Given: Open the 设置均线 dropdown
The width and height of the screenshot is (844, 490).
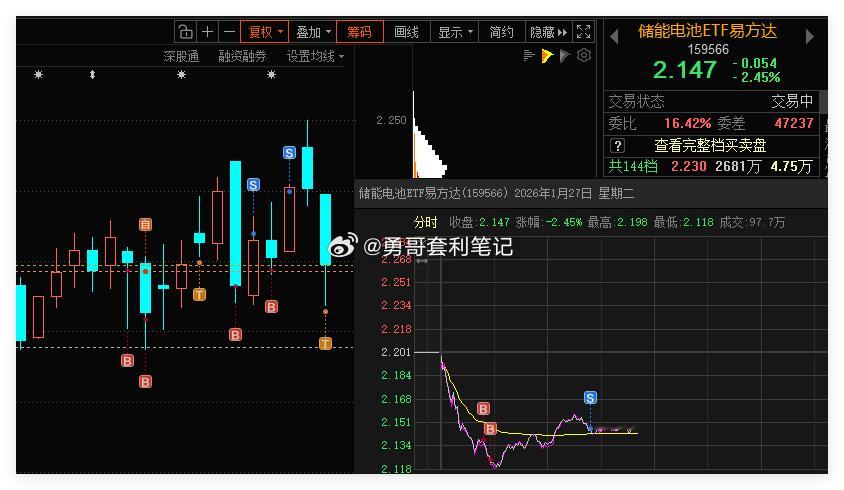Looking at the screenshot, I should point(315,56).
